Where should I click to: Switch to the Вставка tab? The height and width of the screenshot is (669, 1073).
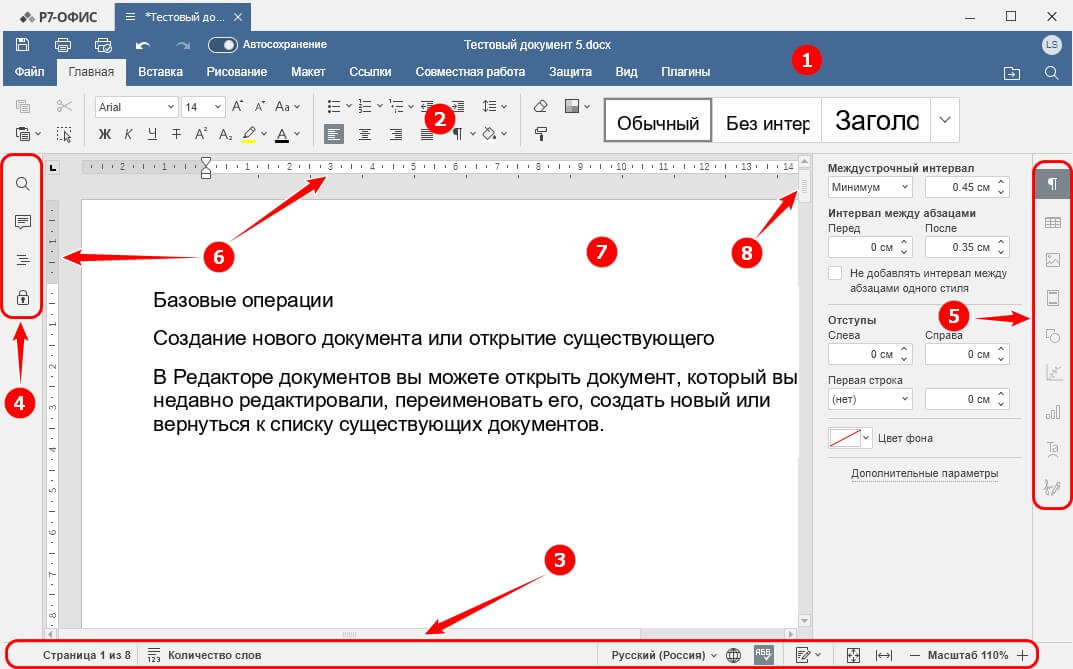pyautogui.click(x=160, y=72)
